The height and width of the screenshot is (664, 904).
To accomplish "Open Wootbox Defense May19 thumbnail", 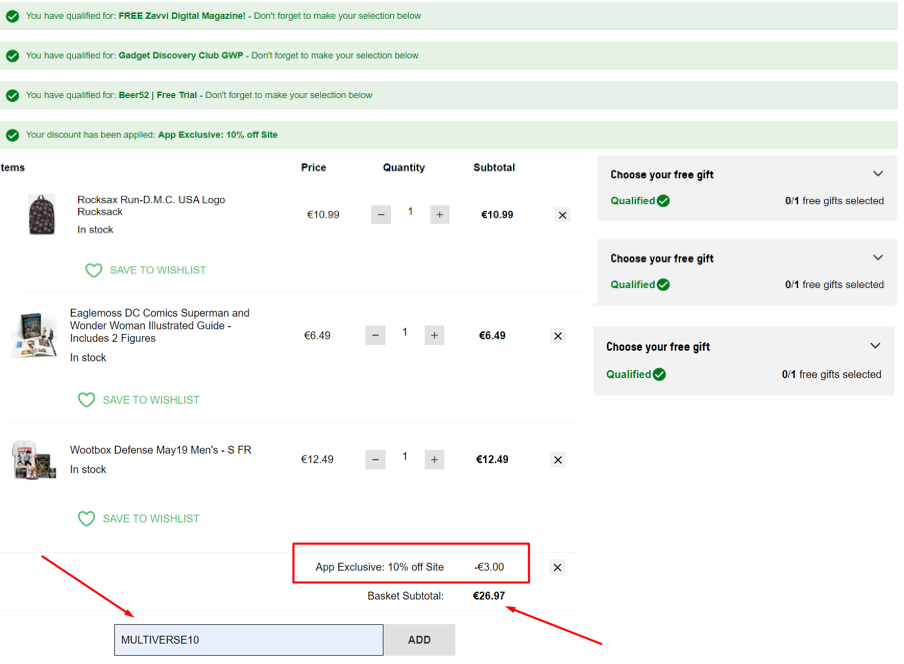I will [x=35, y=460].
